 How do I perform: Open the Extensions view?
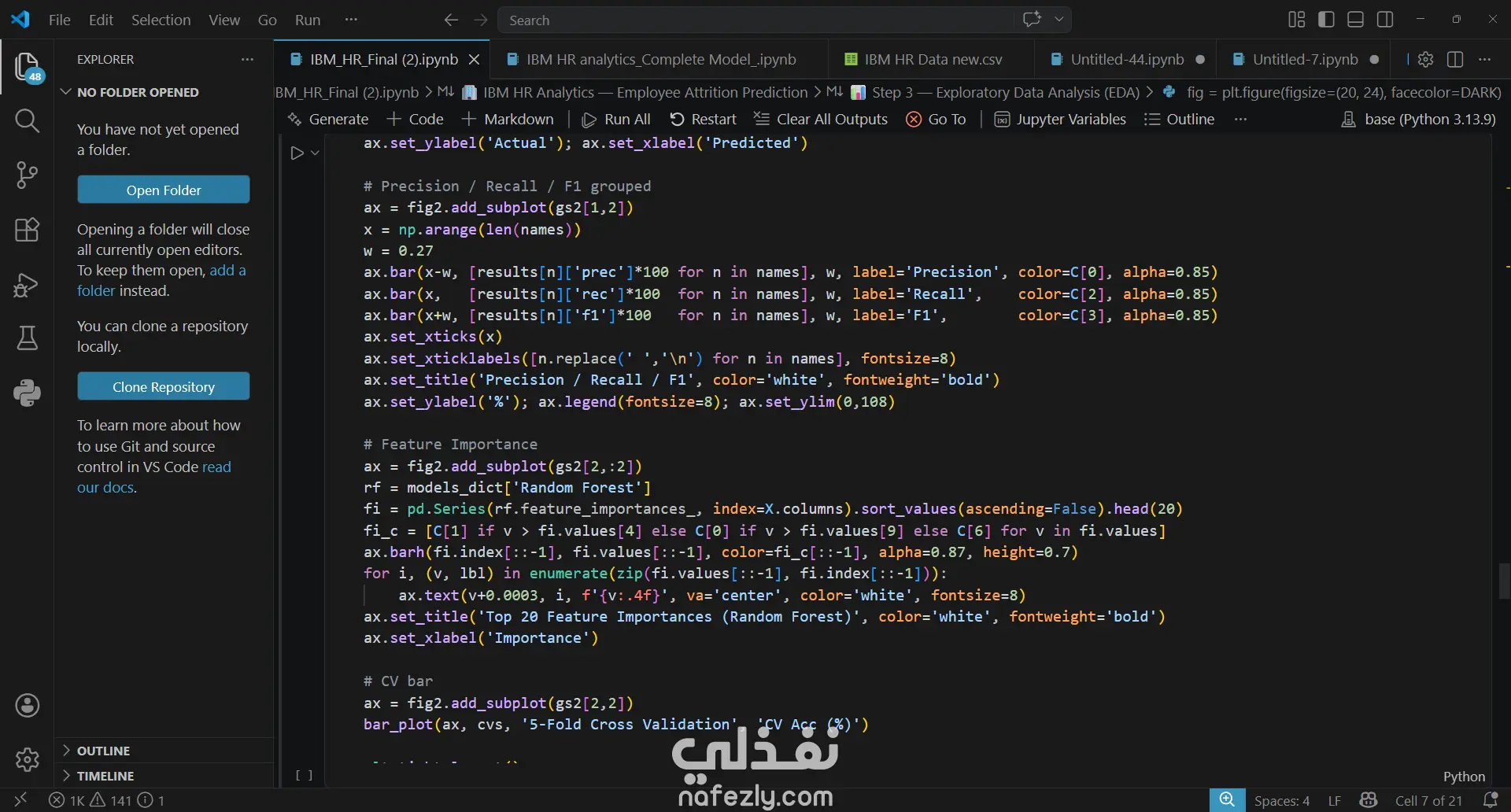[x=27, y=230]
